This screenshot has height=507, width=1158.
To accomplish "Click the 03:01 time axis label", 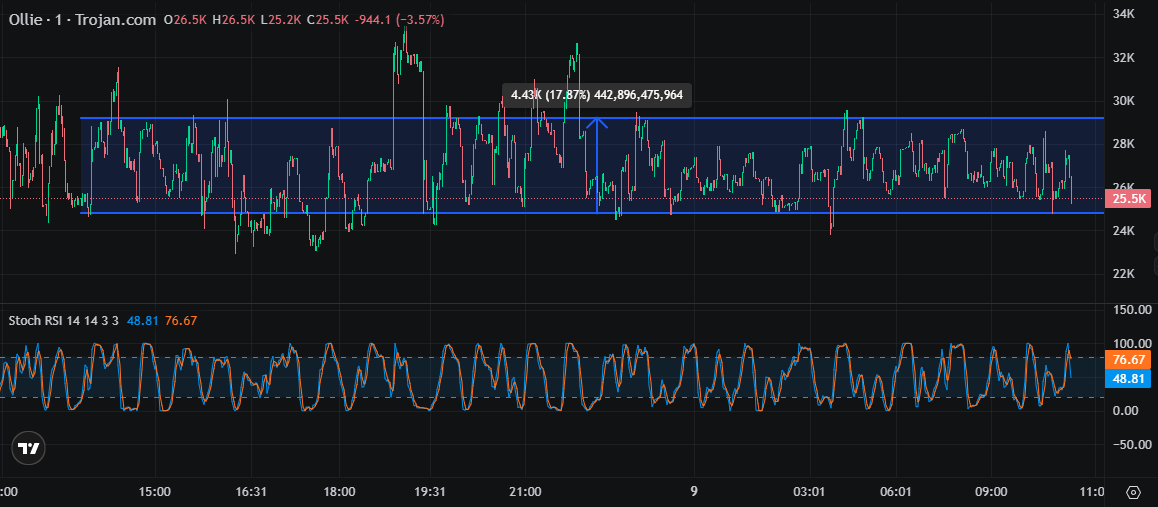I will point(808,492).
